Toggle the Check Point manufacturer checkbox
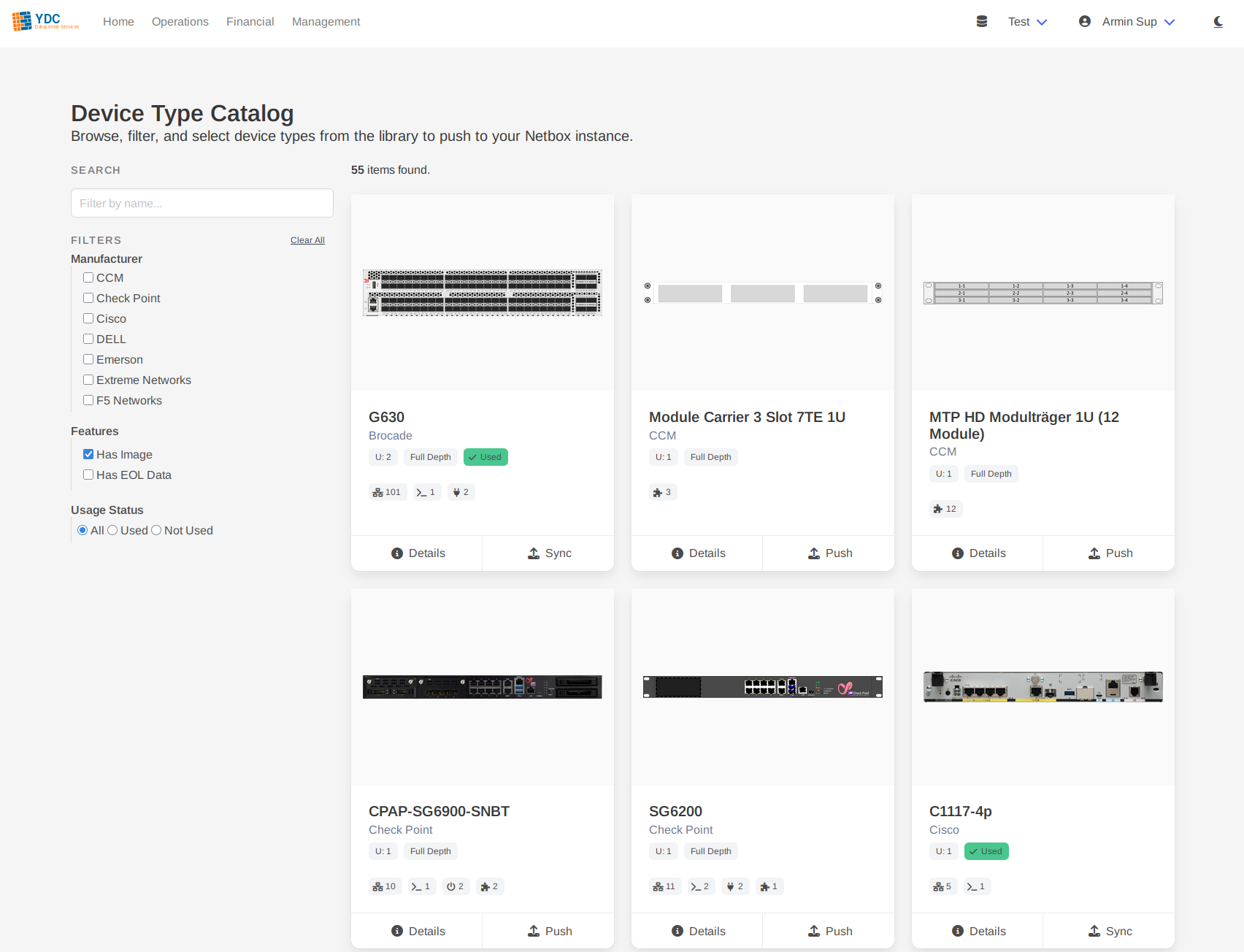The image size is (1244, 952). (x=88, y=298)
